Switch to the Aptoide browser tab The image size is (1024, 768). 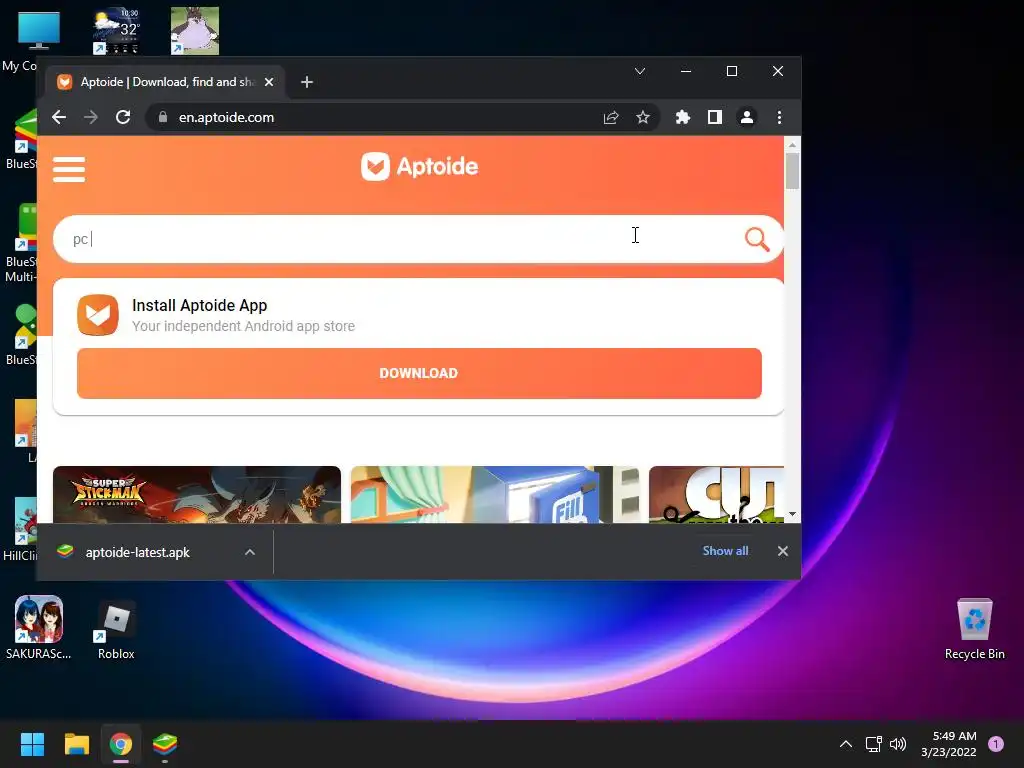pyautogui.click(x=165, y=82)
